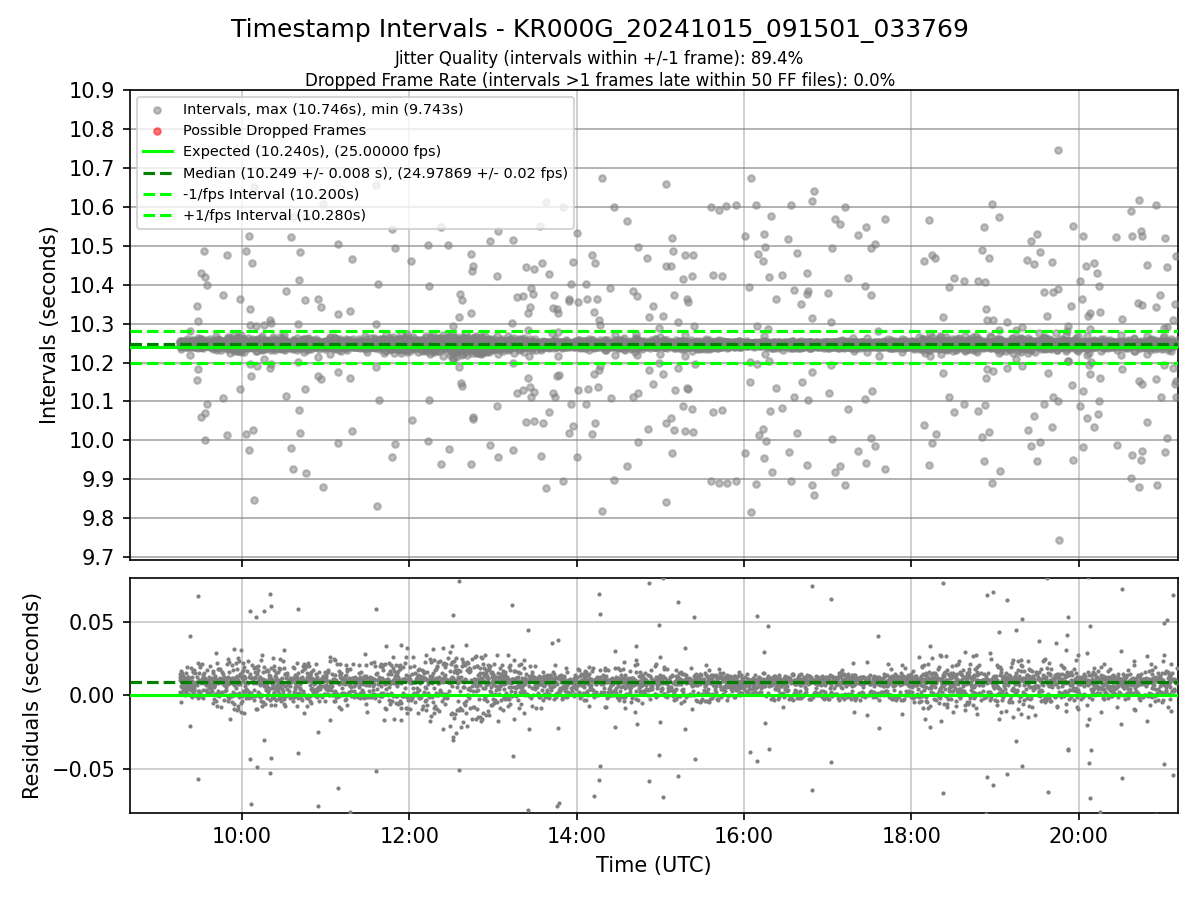Screen dimensions: 1200x900
Task: Select the 'Jitter Quality' subtitle line
Action: [600, 58]
